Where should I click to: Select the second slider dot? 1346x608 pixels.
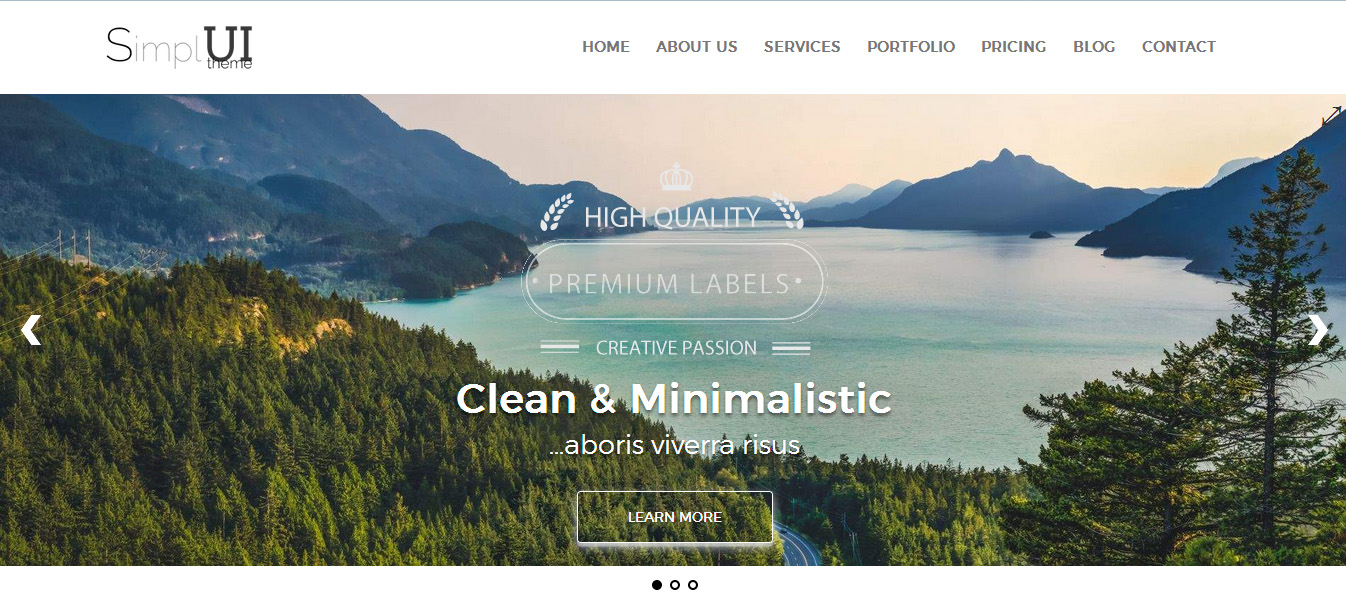point(675,585)
